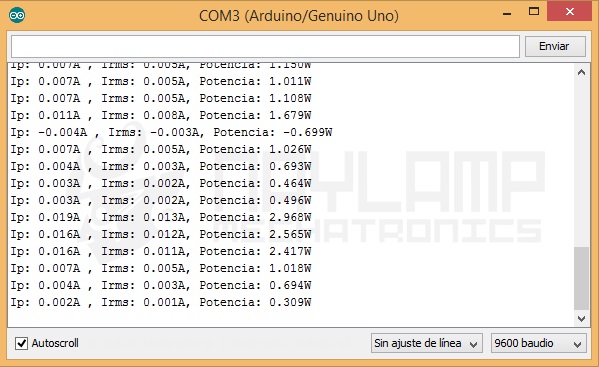This screenshot has height=367, width=599.
Task: Close the COM3 serial monitor window
Action: point(570,11)
